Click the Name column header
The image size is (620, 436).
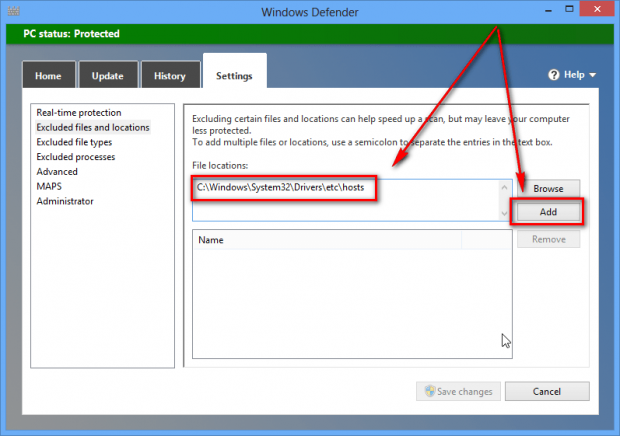[x=327, y=240]
